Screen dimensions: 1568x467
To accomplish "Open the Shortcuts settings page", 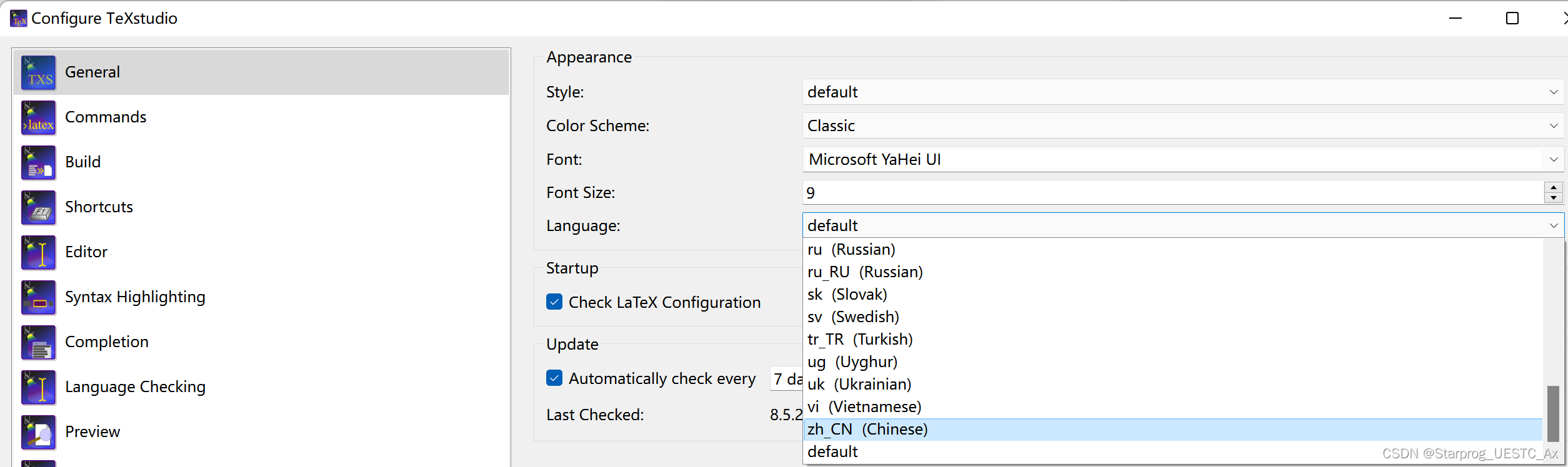I will click(261, 207).
